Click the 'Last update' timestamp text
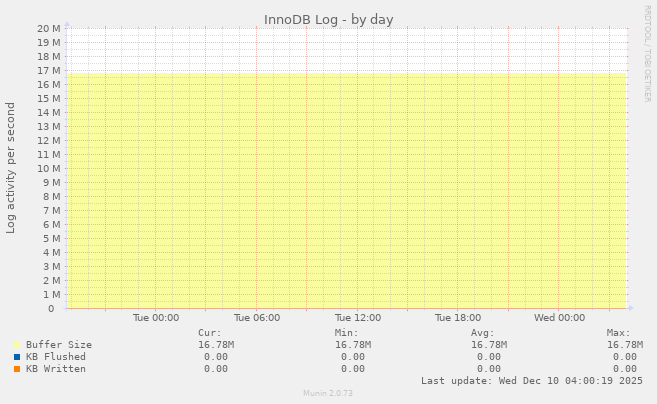The image size is (657, 404). [x=532, y=381]
